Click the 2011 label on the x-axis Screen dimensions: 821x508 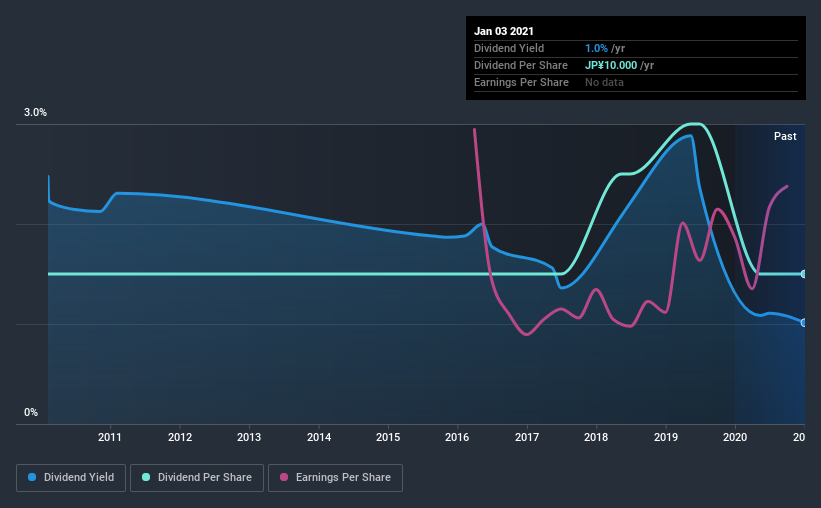tap(109, 437)
